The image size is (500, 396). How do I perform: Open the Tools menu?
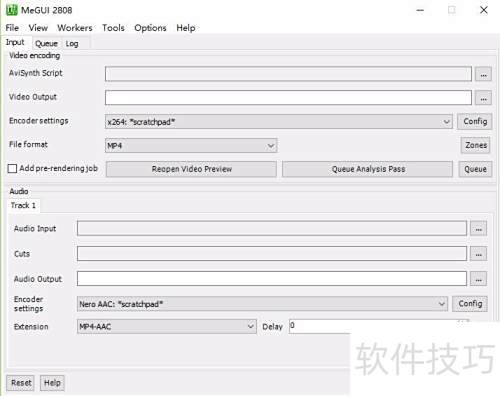pos(113,28)
